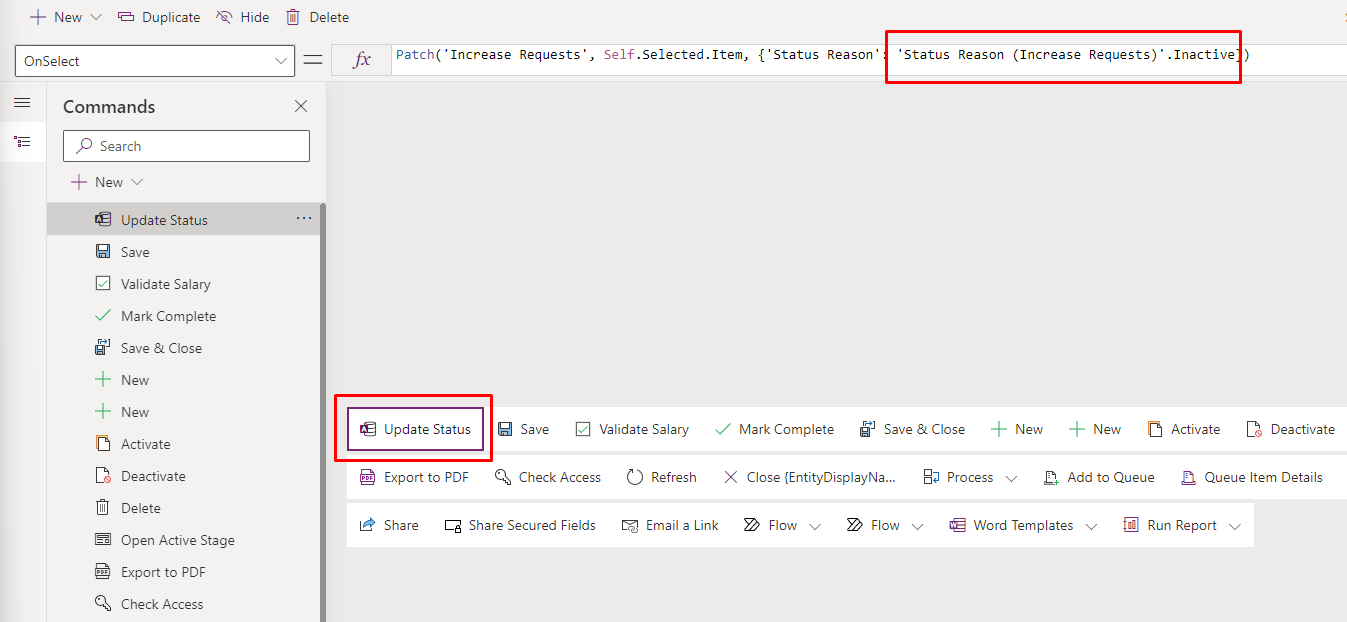Expand the New dropdown in top toolbar
The image size is (1347, 622).
pos(96,17)
